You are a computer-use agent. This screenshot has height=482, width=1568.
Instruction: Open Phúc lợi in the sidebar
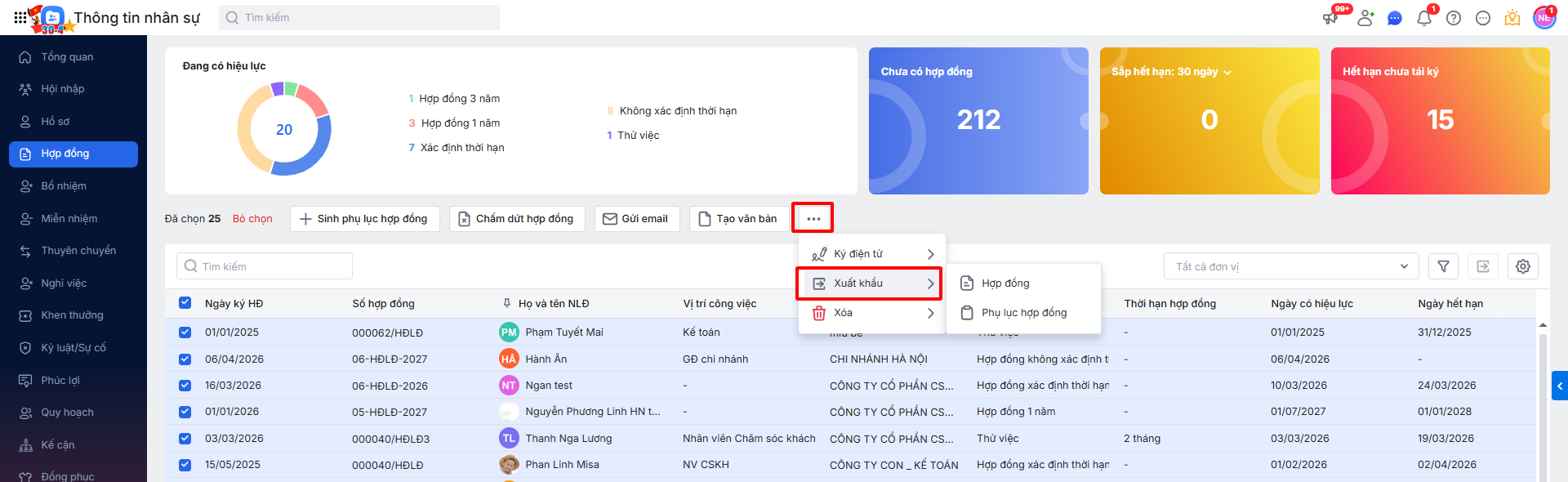pyautogui.click(x=73, y=381)
